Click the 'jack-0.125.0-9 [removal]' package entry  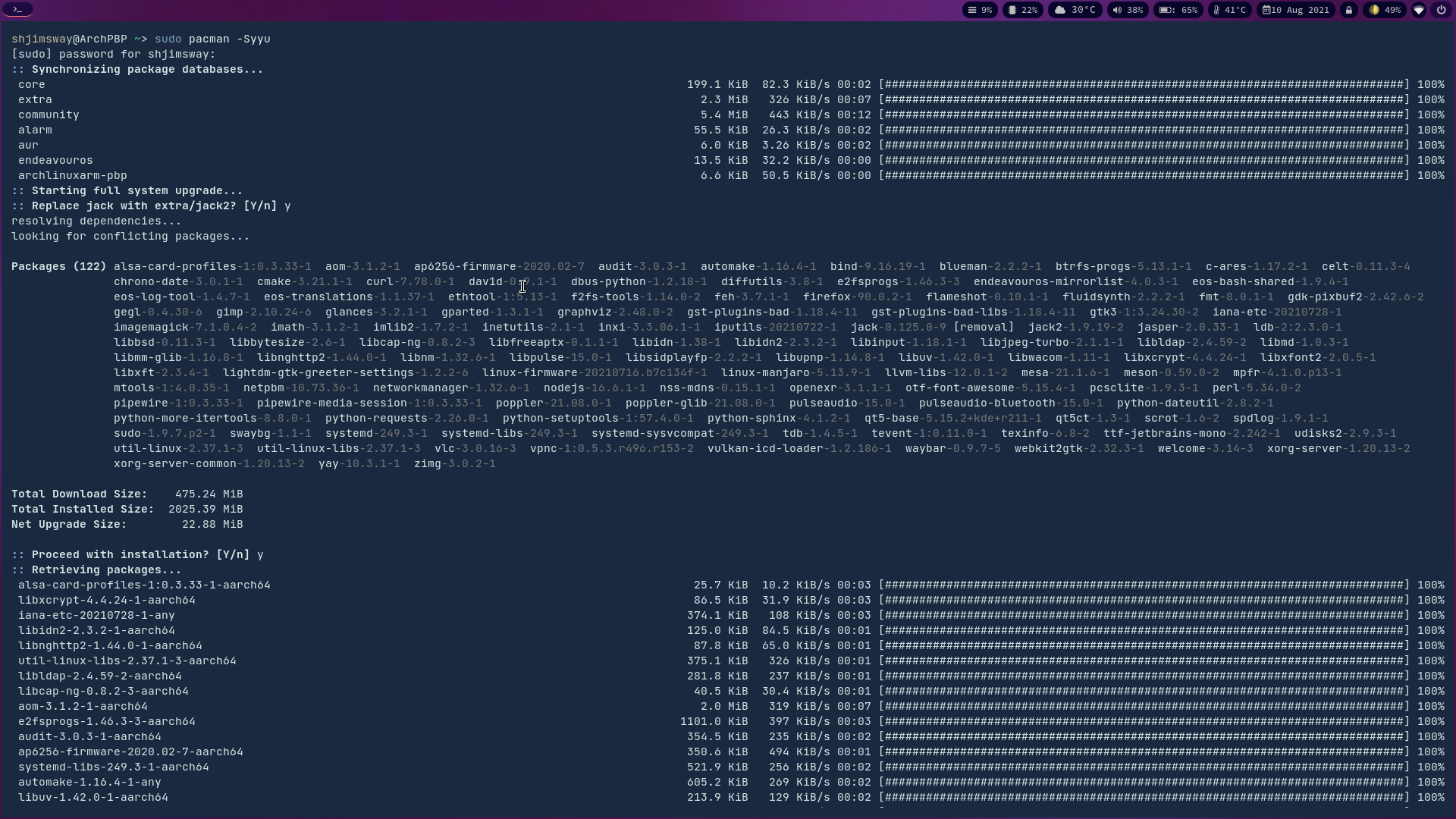tap(931, 328)
